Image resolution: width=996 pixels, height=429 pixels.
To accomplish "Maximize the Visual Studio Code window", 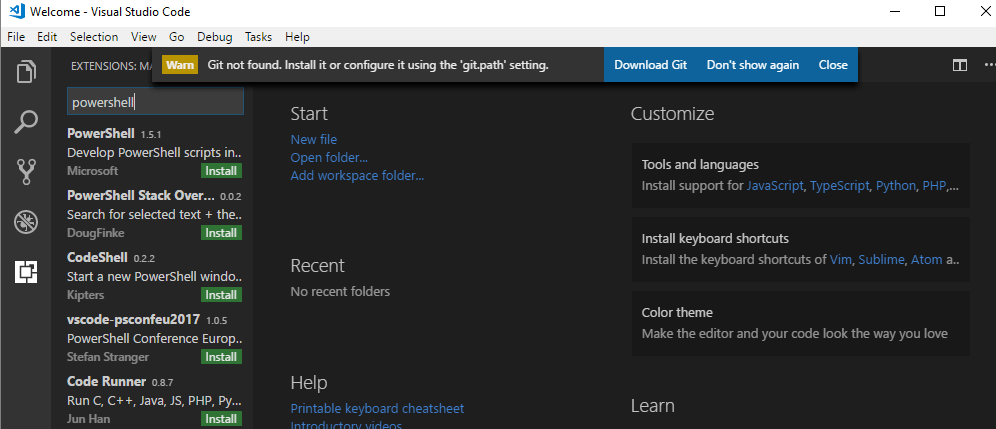I will (939, 11).
